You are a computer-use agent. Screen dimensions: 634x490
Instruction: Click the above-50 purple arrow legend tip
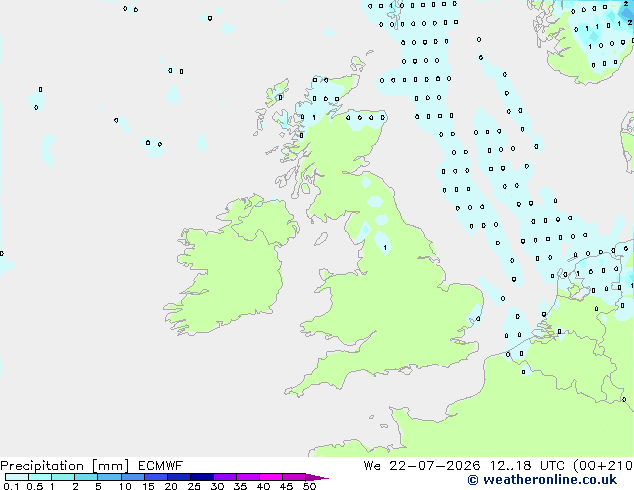(317, 477)
